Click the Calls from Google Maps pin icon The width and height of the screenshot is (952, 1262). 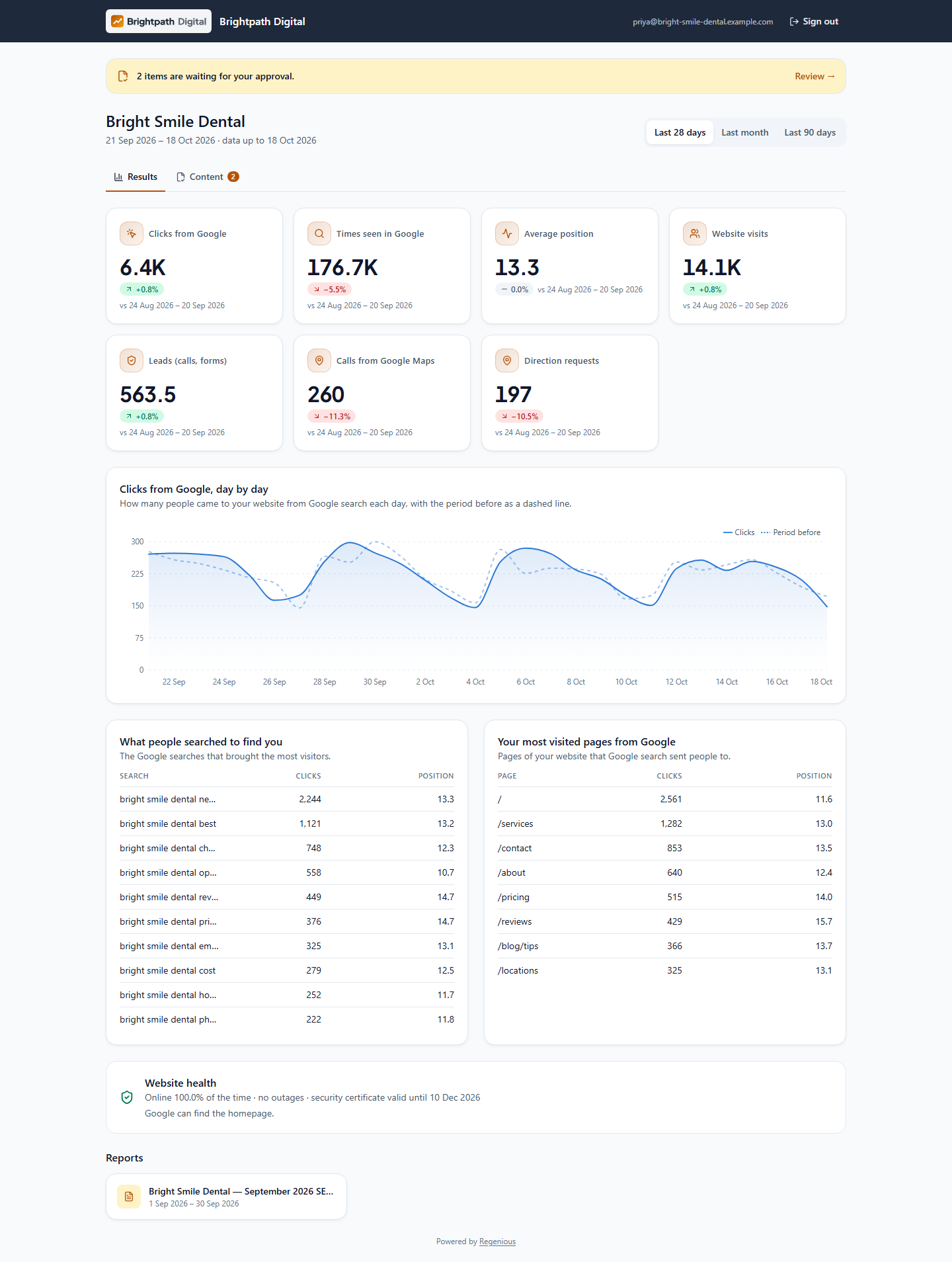click(x=319, y=360)
